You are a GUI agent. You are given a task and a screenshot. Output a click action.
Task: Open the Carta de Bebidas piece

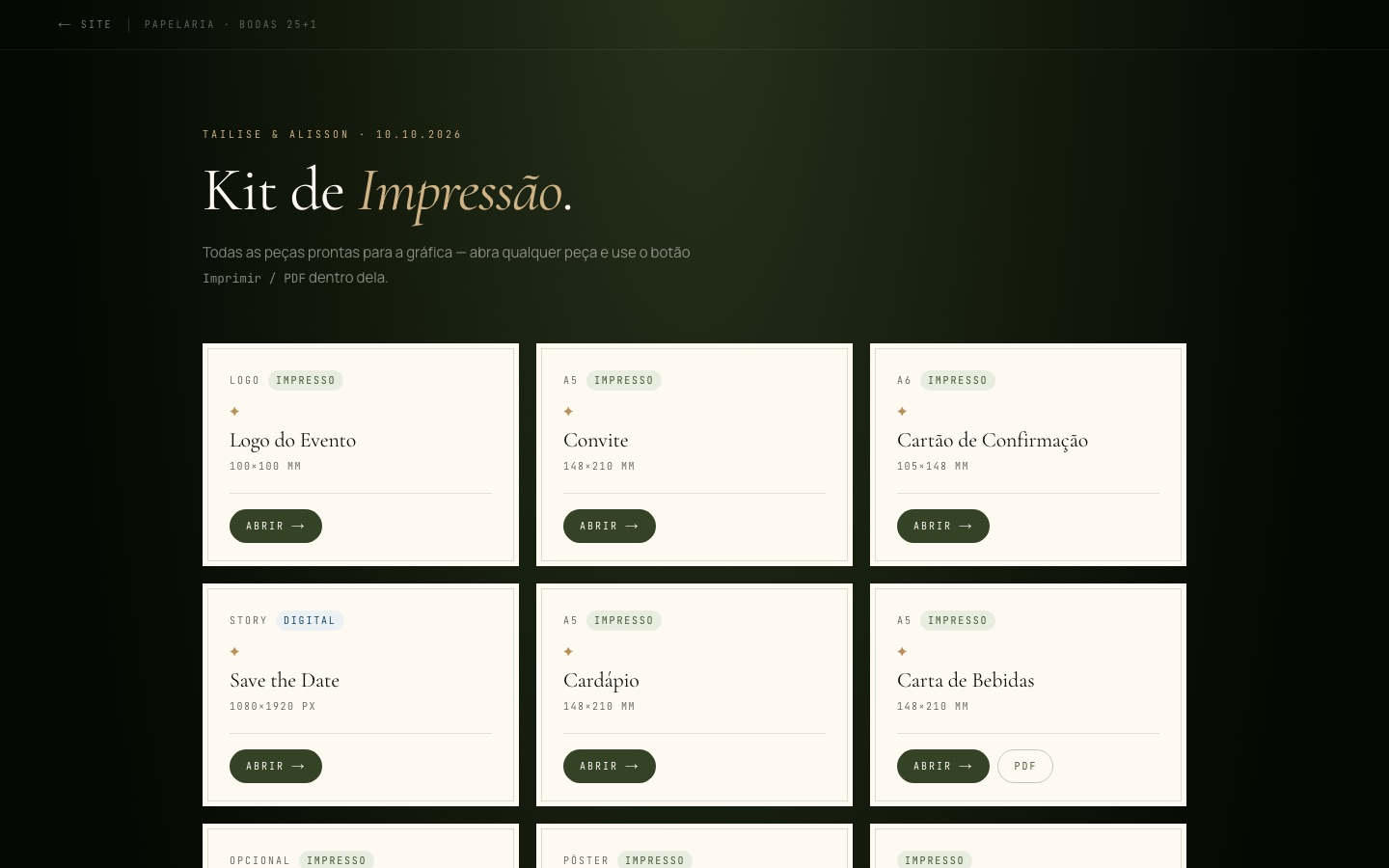point(943,766)
